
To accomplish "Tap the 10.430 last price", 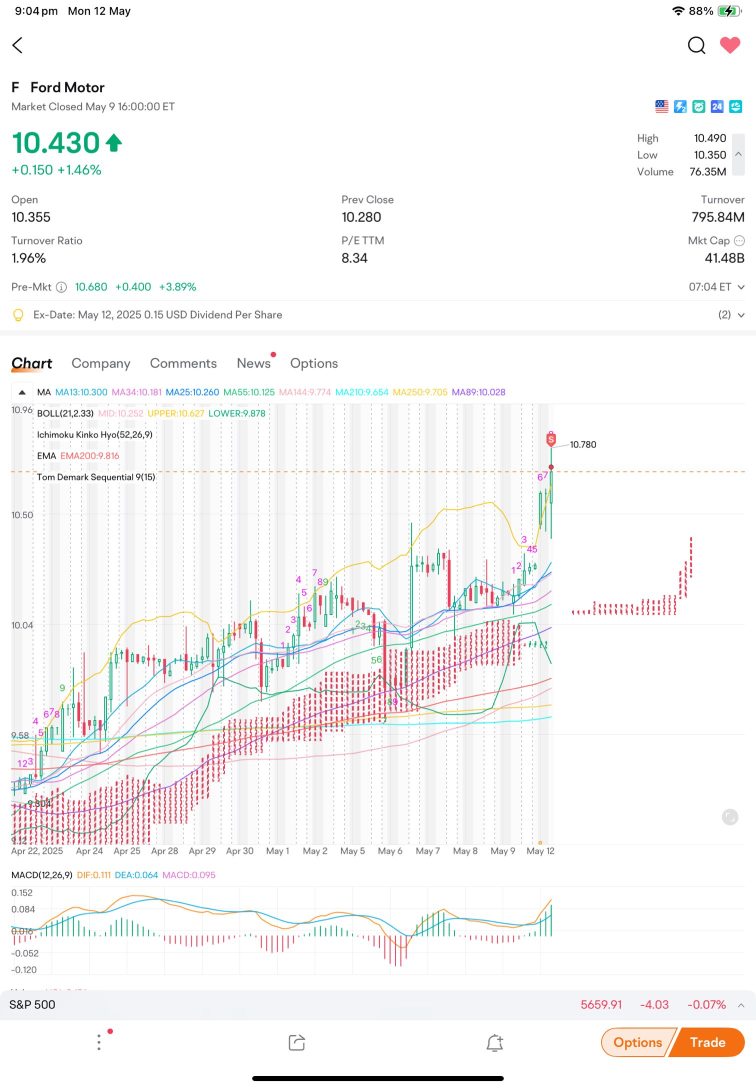I will (56, 144).
